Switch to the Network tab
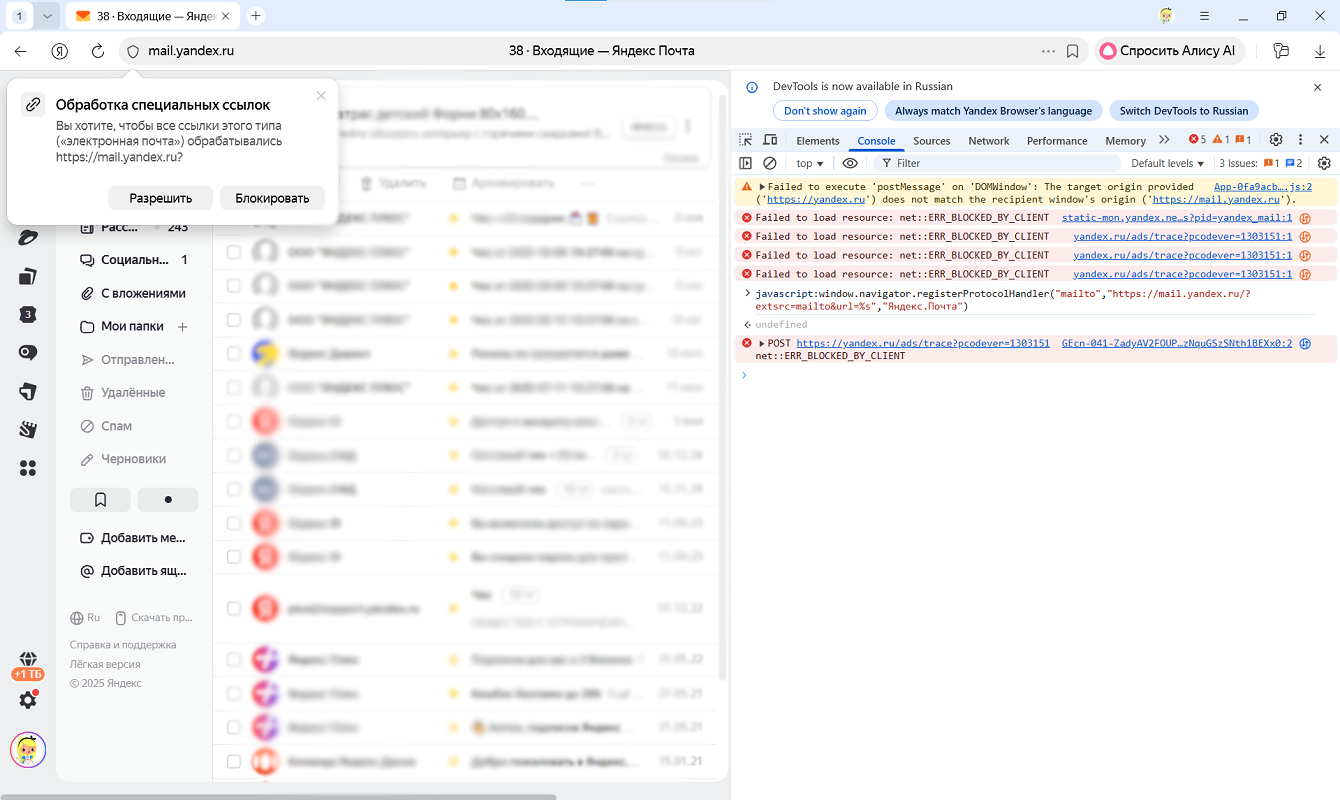 click(x=988, y=141)
